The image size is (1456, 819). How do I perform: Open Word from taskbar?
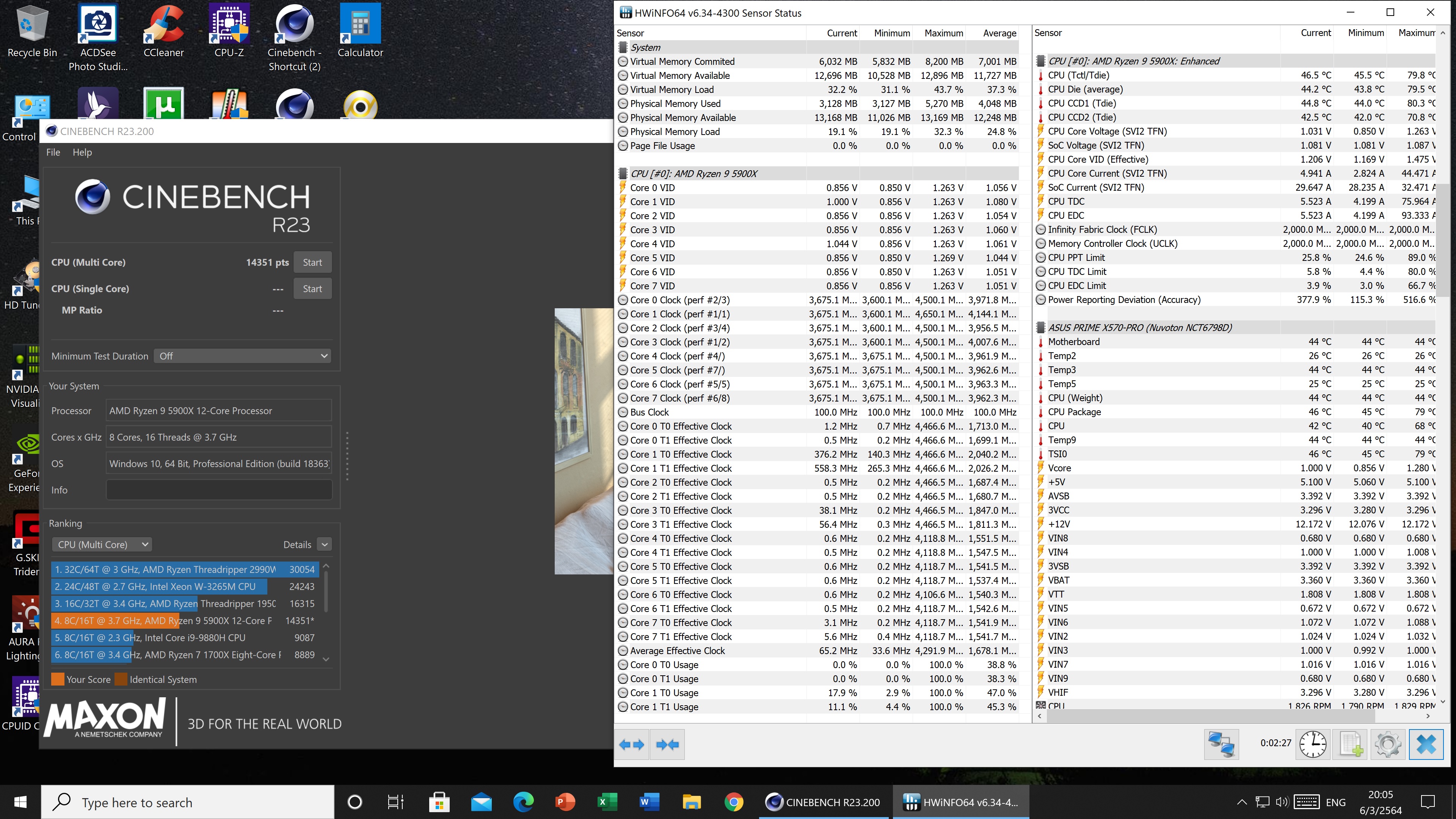tap(650, 802)
